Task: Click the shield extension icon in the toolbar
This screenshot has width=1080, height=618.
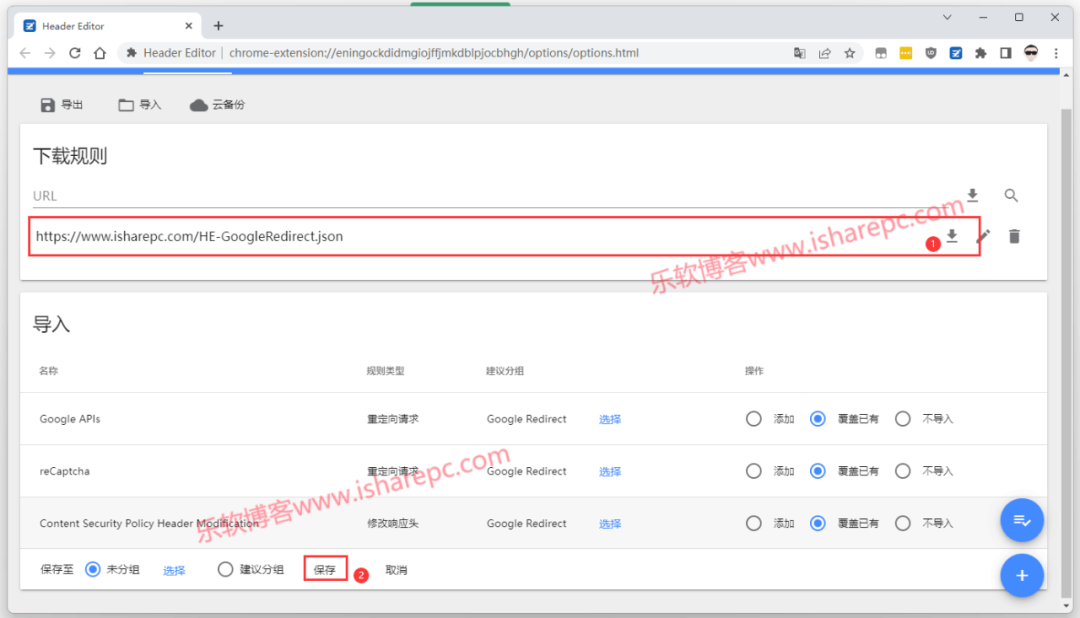Action: 931,53
